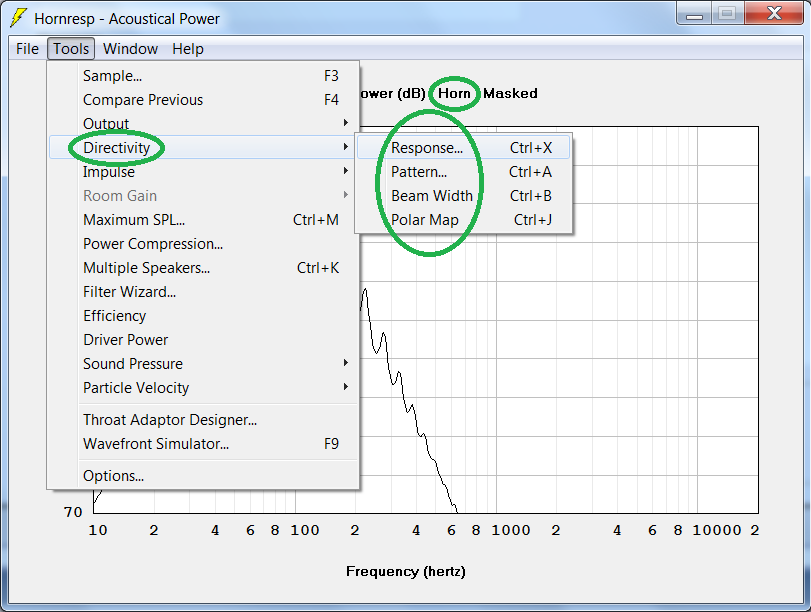The image size is (811, 612).
Task: Open the Window menu
Action: tap(130, 49)
